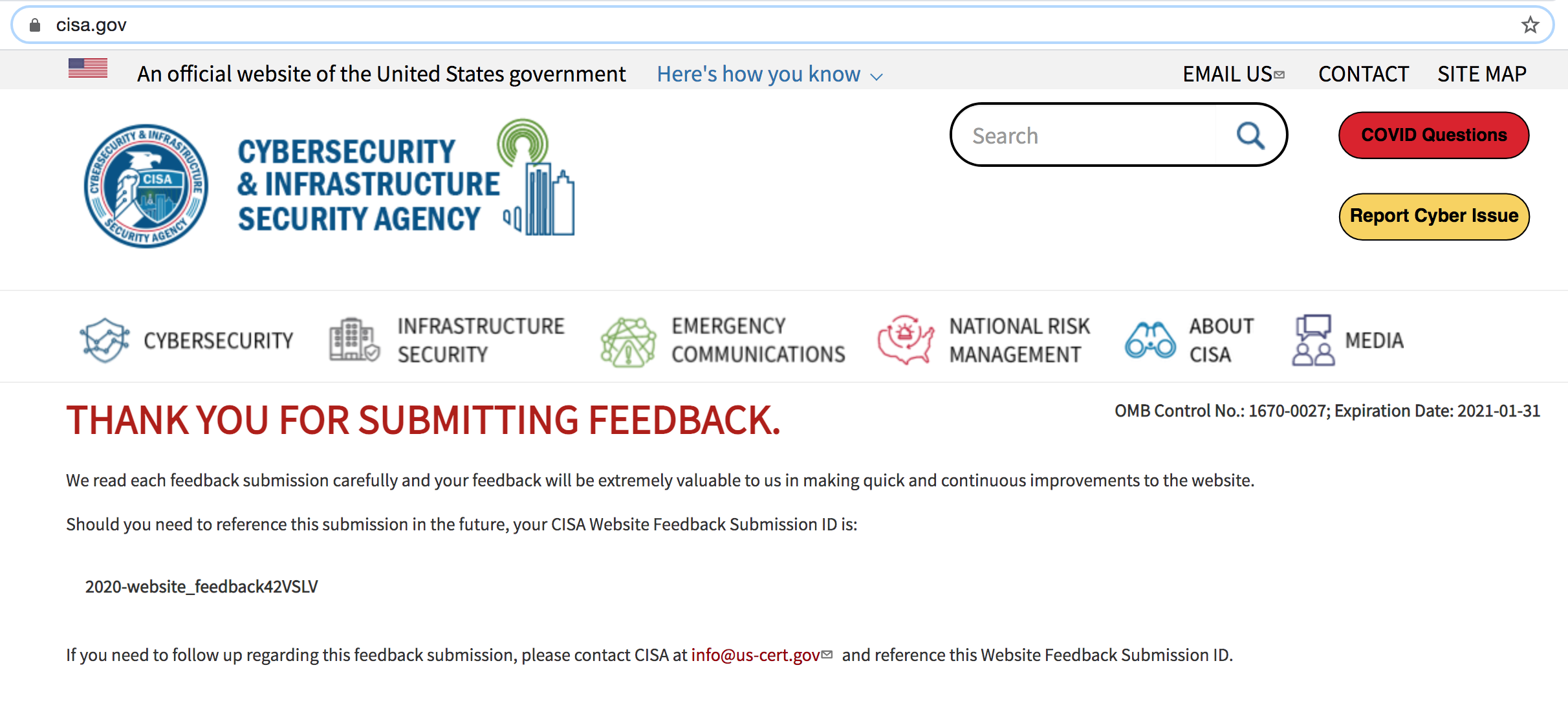The height and width of the screenshot is (705, 1568).
Task: Open the Emergency Communications menu
Action: pyautogui.click(x=757, y=340)
